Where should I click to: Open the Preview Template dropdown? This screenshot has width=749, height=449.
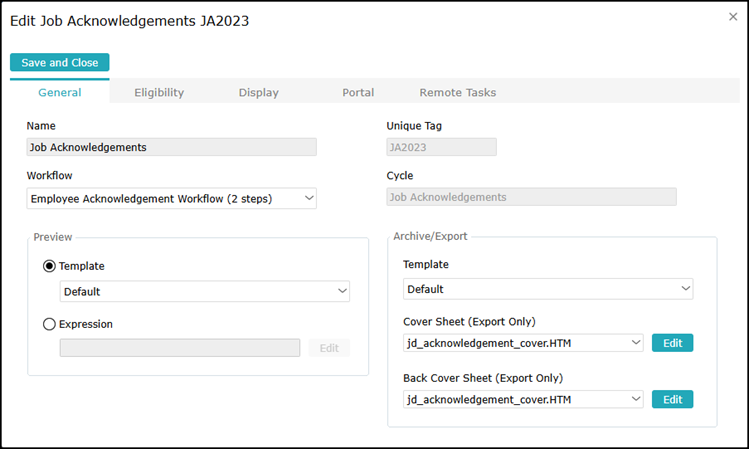(x=205, y=292)
